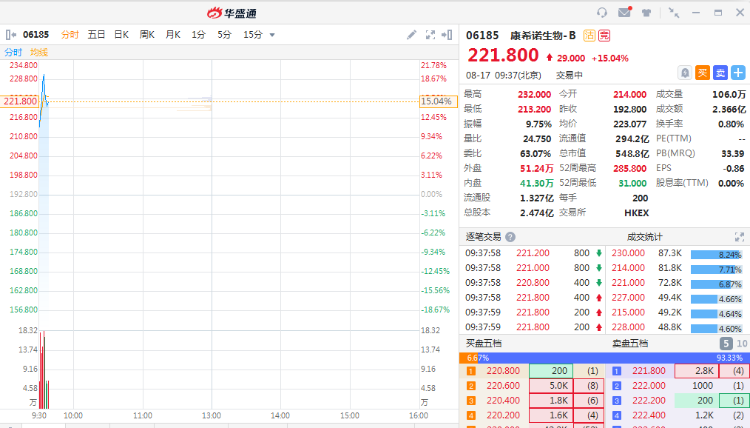Expand the 成交统计 panel icon
This screenshot has height=428, width=750.
(x=739, y=237)
